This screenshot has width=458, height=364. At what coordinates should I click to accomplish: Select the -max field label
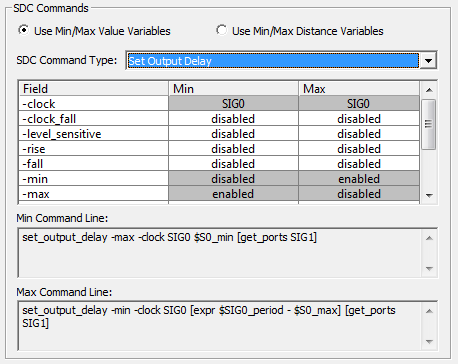coord(94,194)
